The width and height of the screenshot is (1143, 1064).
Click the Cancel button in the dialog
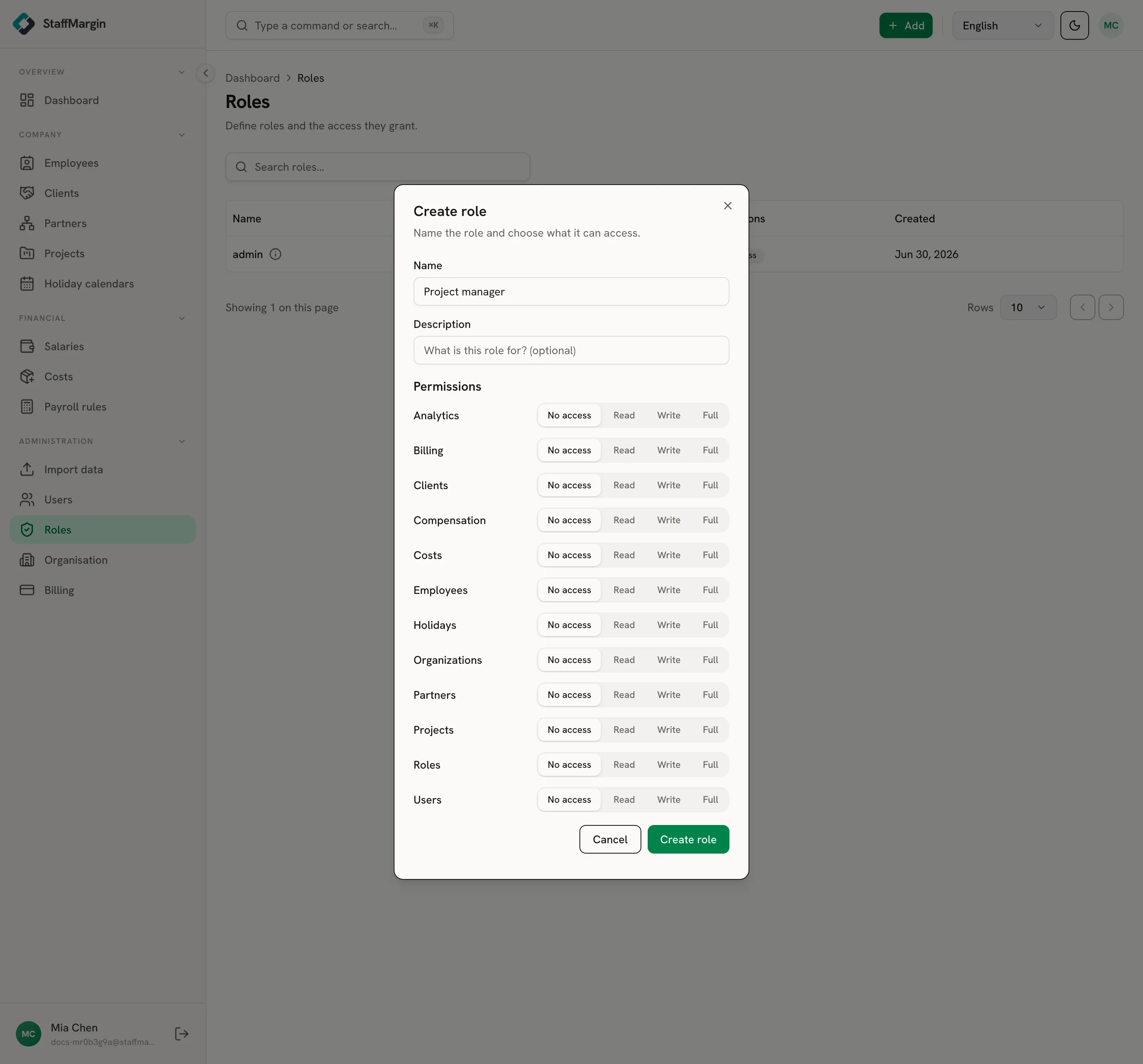(610, 840)
